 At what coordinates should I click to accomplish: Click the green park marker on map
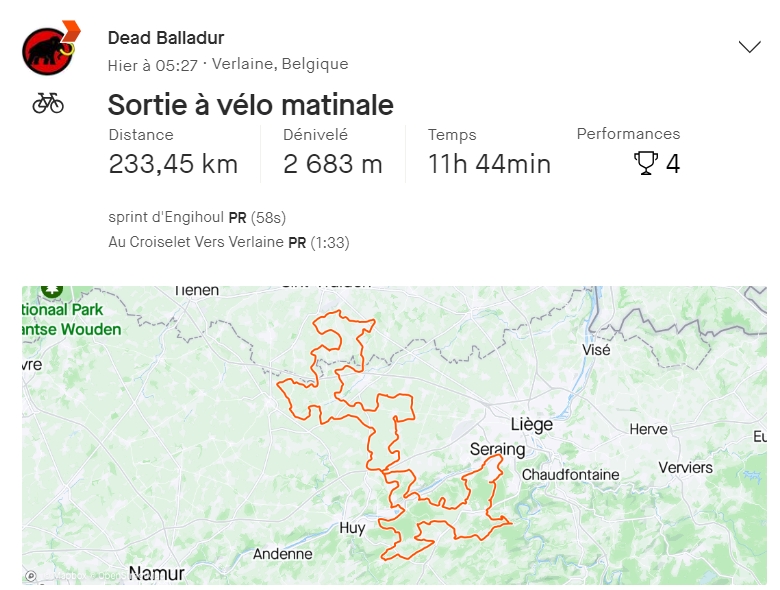(51, 290)
